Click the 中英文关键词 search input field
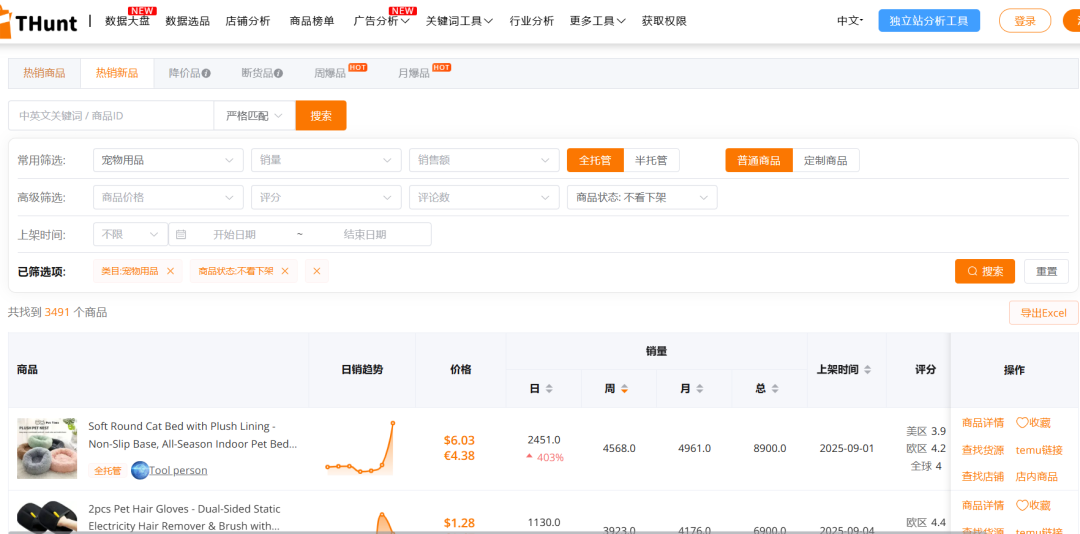Viewport: 1080px width, 534px height. [x=110, y=116]
